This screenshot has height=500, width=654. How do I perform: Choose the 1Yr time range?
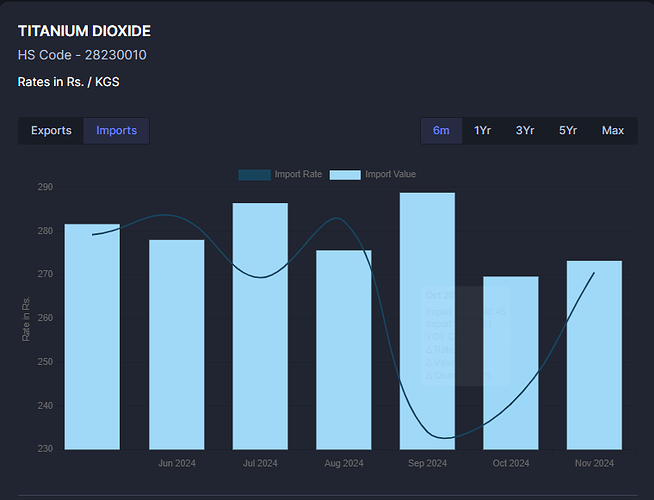[x=482, y=131]
